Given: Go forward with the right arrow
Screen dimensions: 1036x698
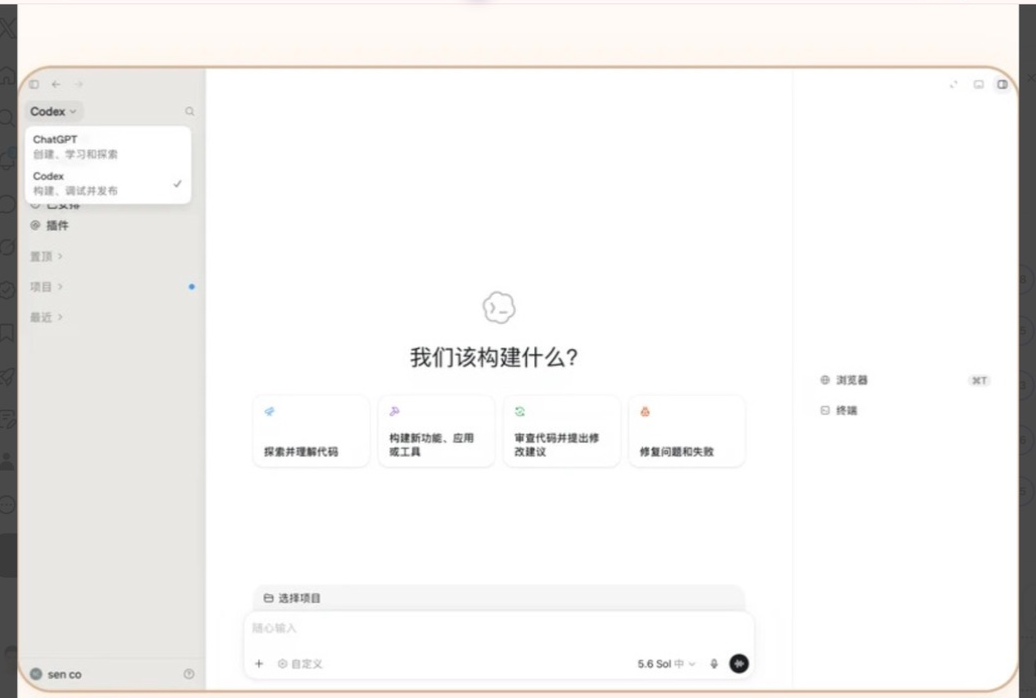Looking at the screenshot, I should click(79, 85).
